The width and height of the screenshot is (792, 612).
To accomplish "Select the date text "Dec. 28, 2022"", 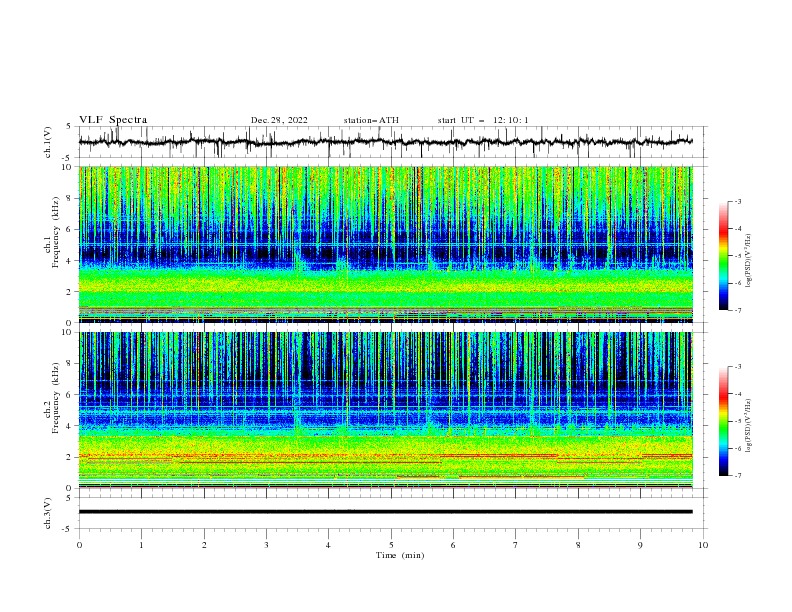I will click(x=279, y=120).
